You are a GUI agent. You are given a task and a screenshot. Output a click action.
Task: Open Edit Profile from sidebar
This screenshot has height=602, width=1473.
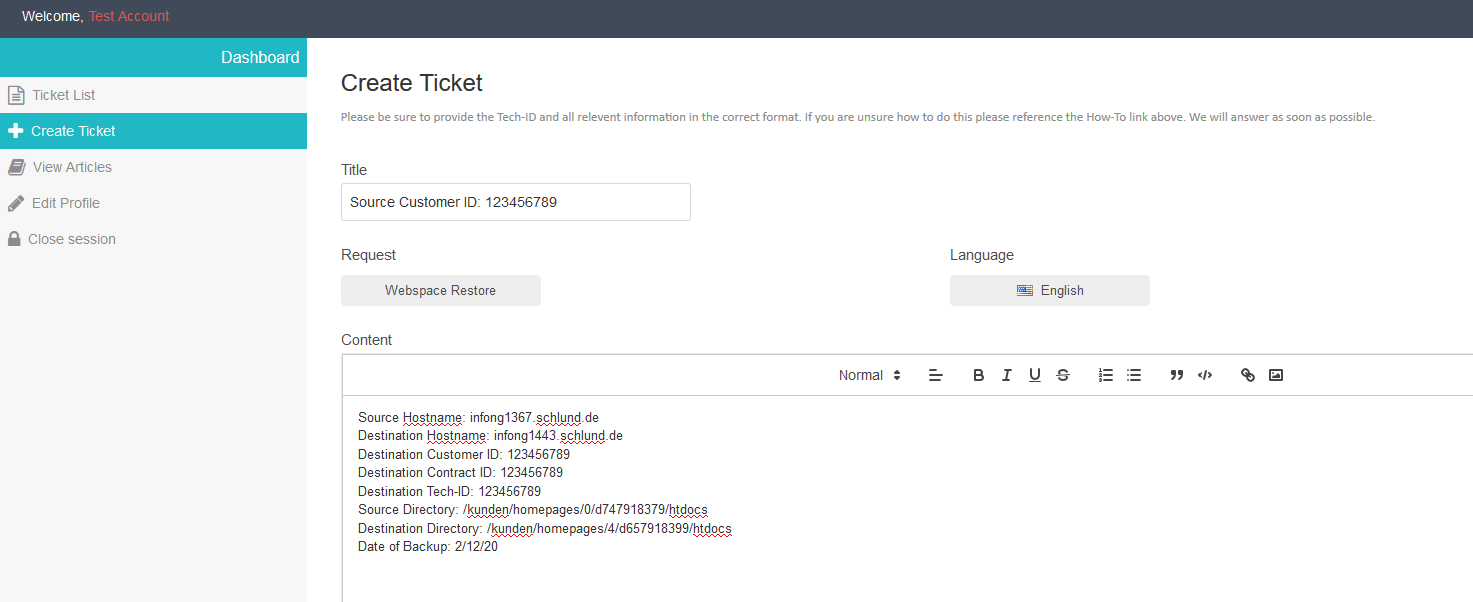(66, 203)
